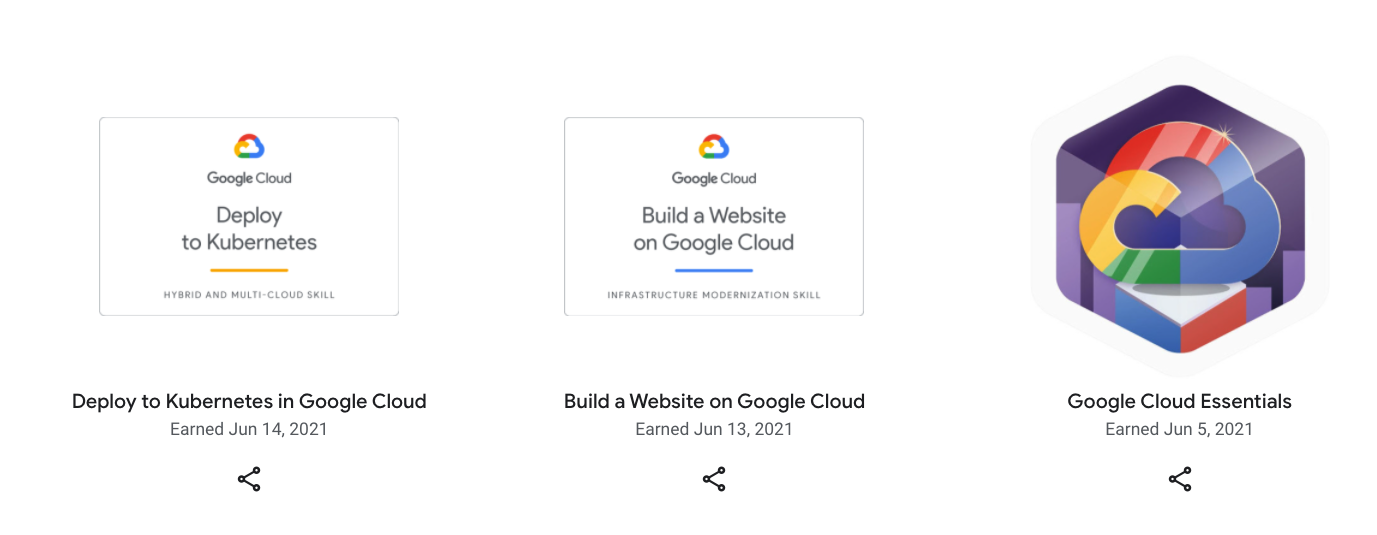Image resolution: width=1377 pixels, height=535 pixels.
Task: Click the orange line on the Kubernetes badge
Action: [x=249, y=270]
